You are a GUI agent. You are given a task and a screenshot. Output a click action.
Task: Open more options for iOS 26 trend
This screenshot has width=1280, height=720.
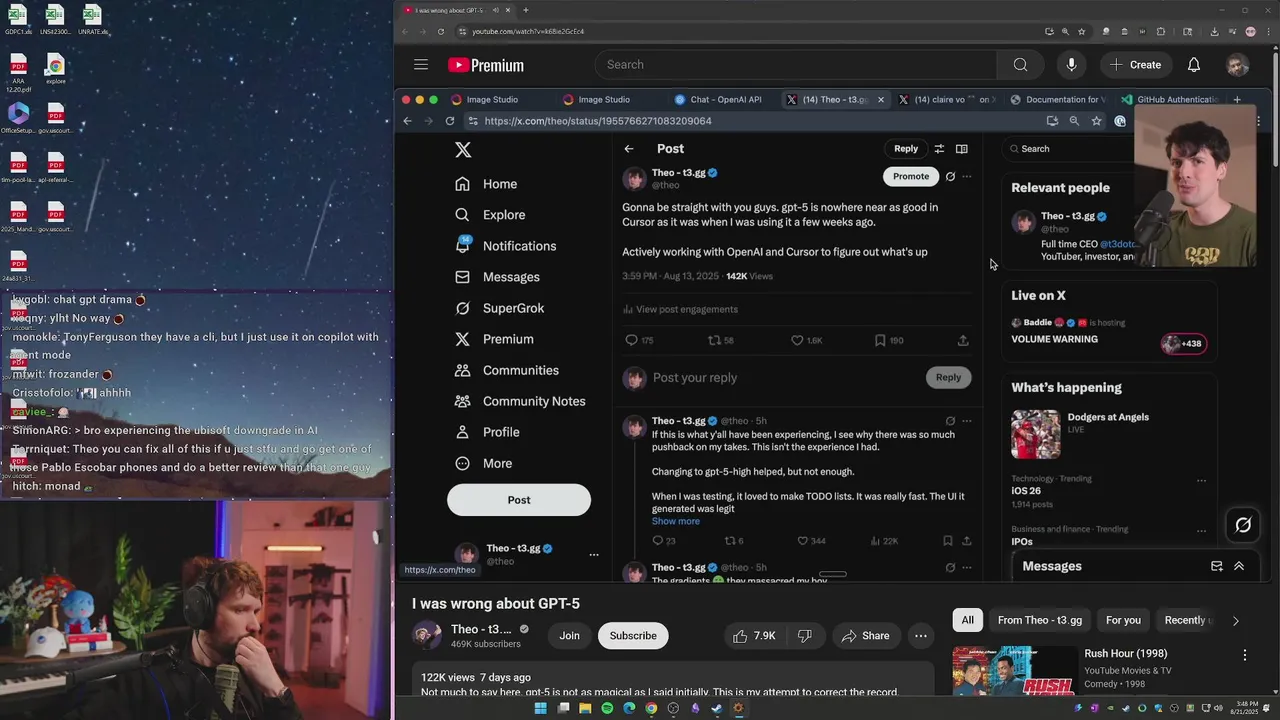(1201, 480)
